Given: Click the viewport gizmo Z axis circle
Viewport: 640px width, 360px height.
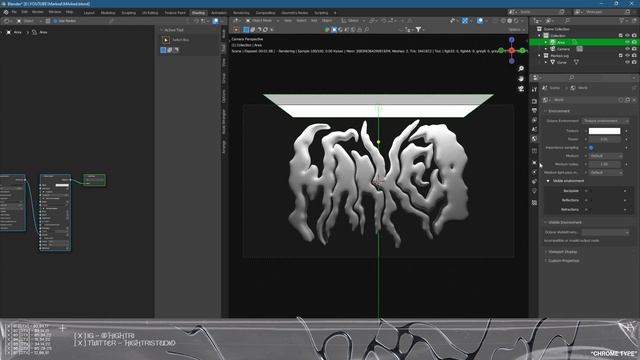Looking at the screenshot, I should coord(511,40).
